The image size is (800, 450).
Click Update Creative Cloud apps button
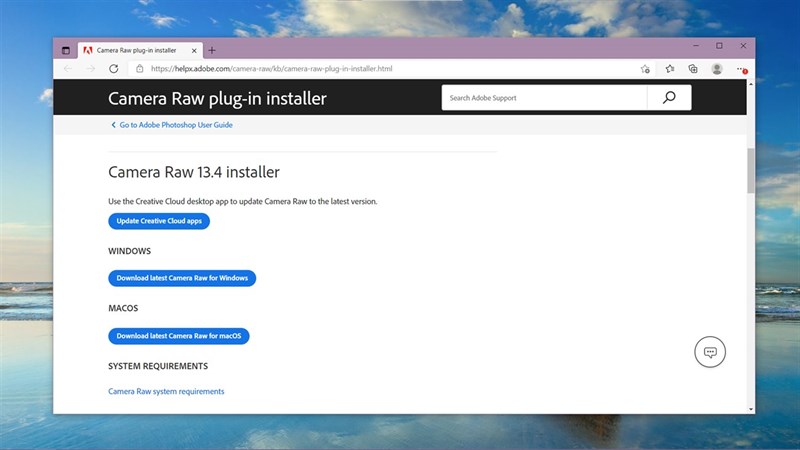click(x=159, y=221)
